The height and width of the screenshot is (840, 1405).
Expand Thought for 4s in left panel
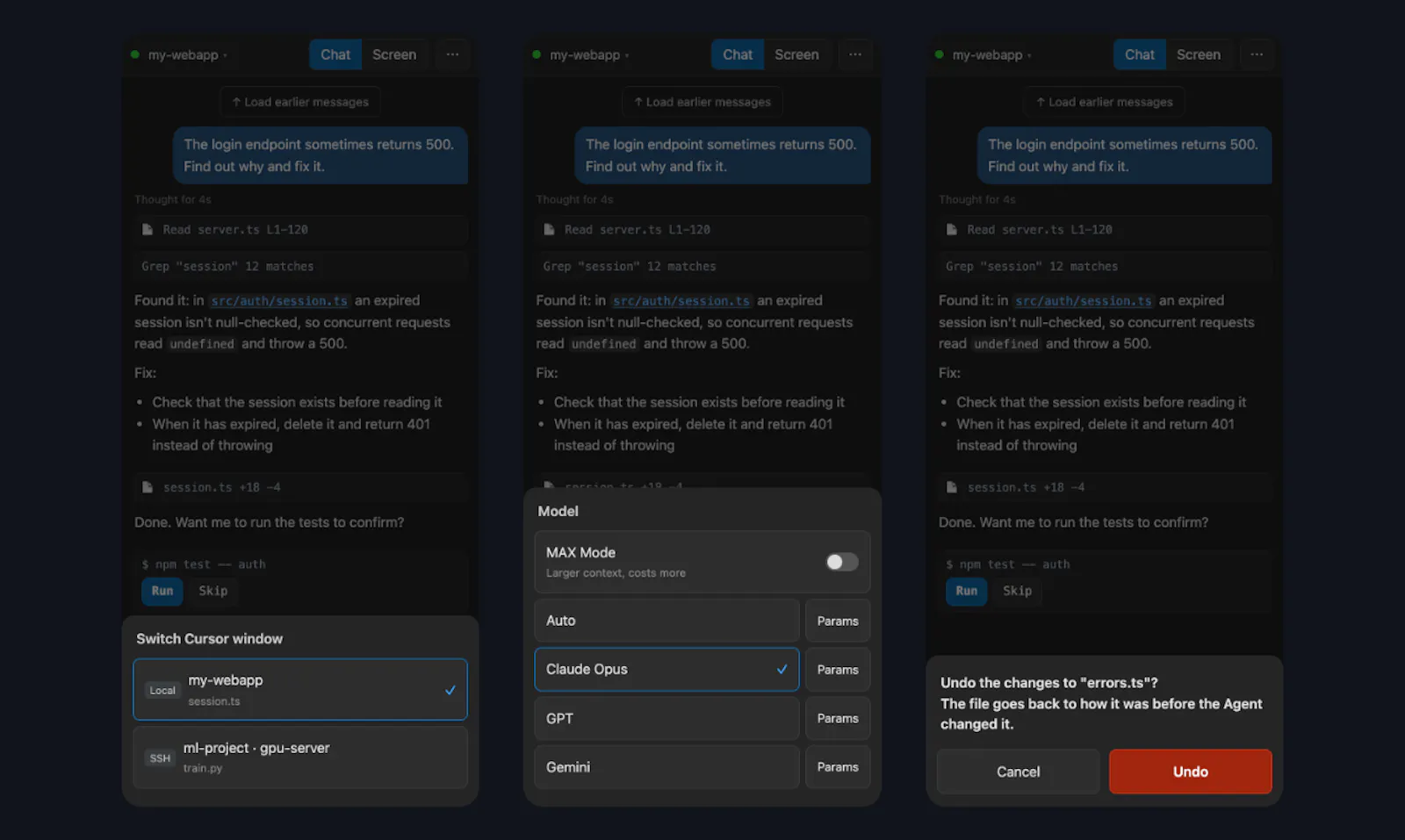pos(173,199)
